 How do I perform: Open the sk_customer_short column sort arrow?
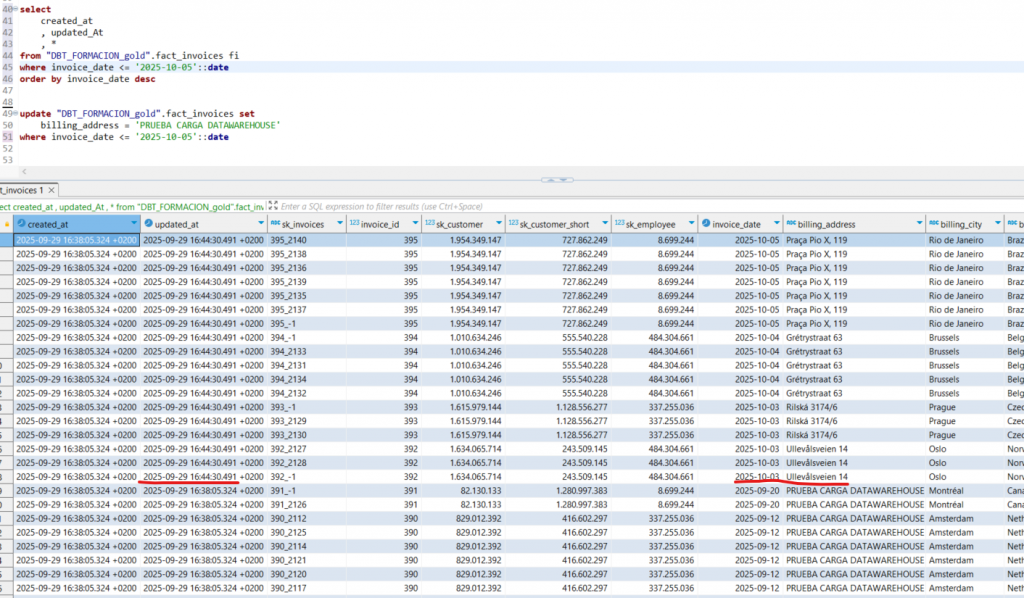(x=603, y=224)
